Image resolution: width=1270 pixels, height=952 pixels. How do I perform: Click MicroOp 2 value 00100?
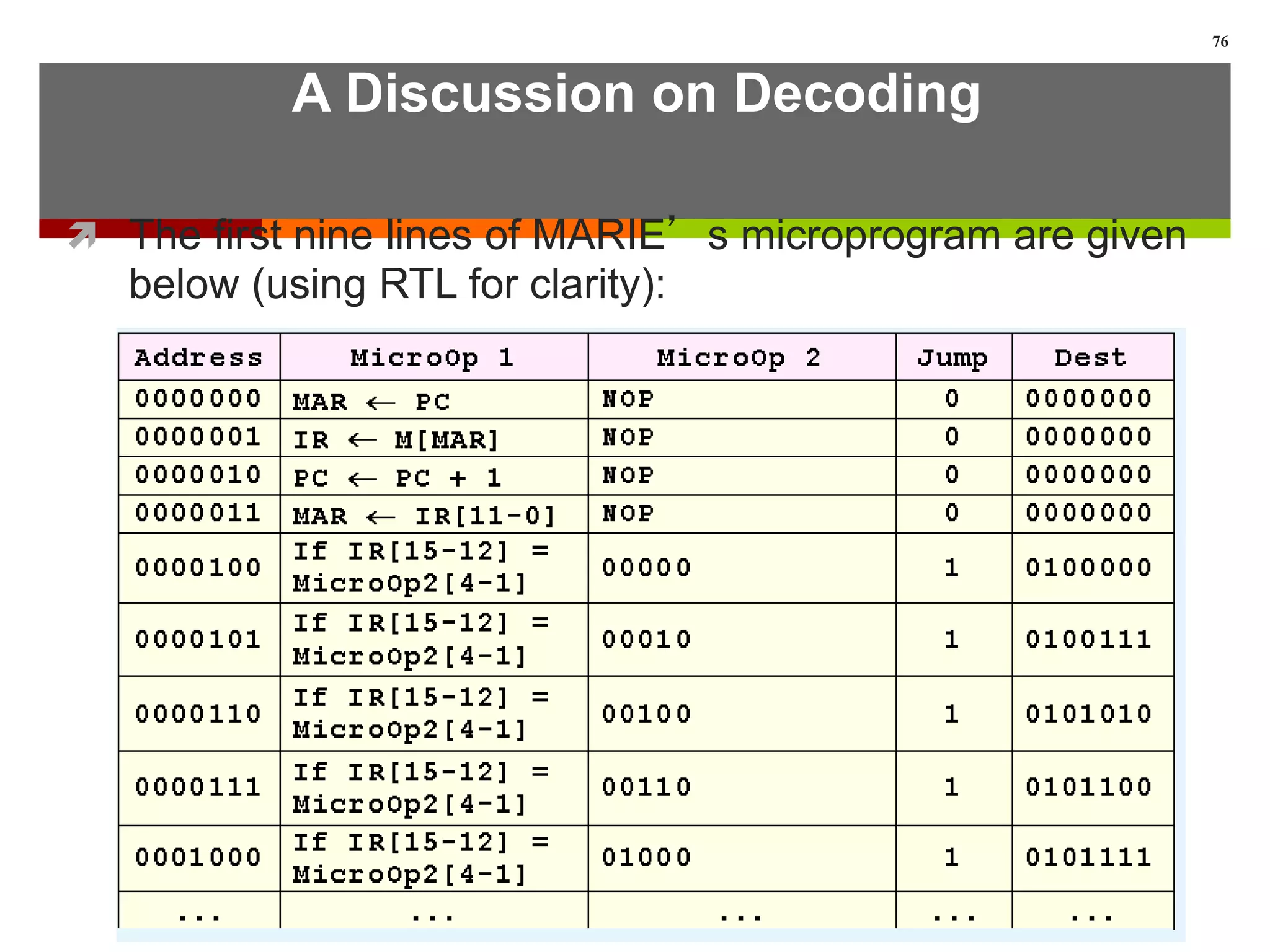[x=646, y=714]
